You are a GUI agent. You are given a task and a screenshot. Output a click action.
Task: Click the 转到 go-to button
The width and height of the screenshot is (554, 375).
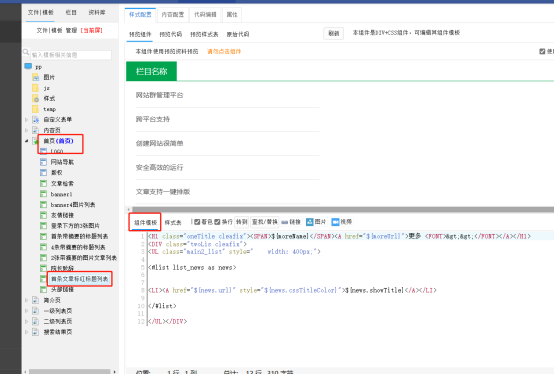click(x=242, y=222)
